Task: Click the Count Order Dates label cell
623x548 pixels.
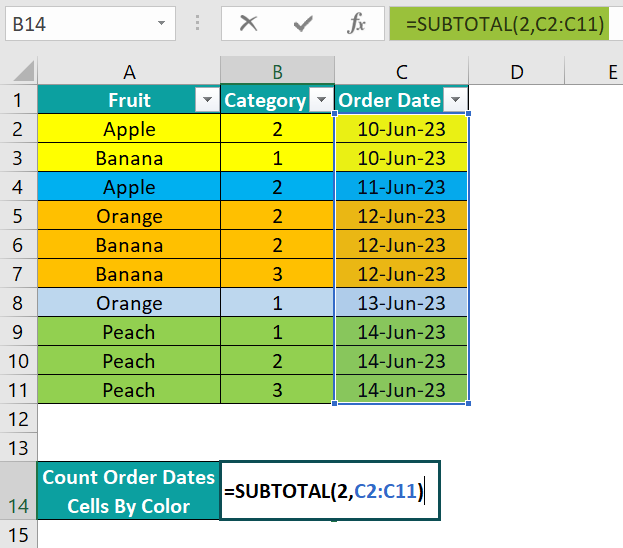Action: coord(128,491)
